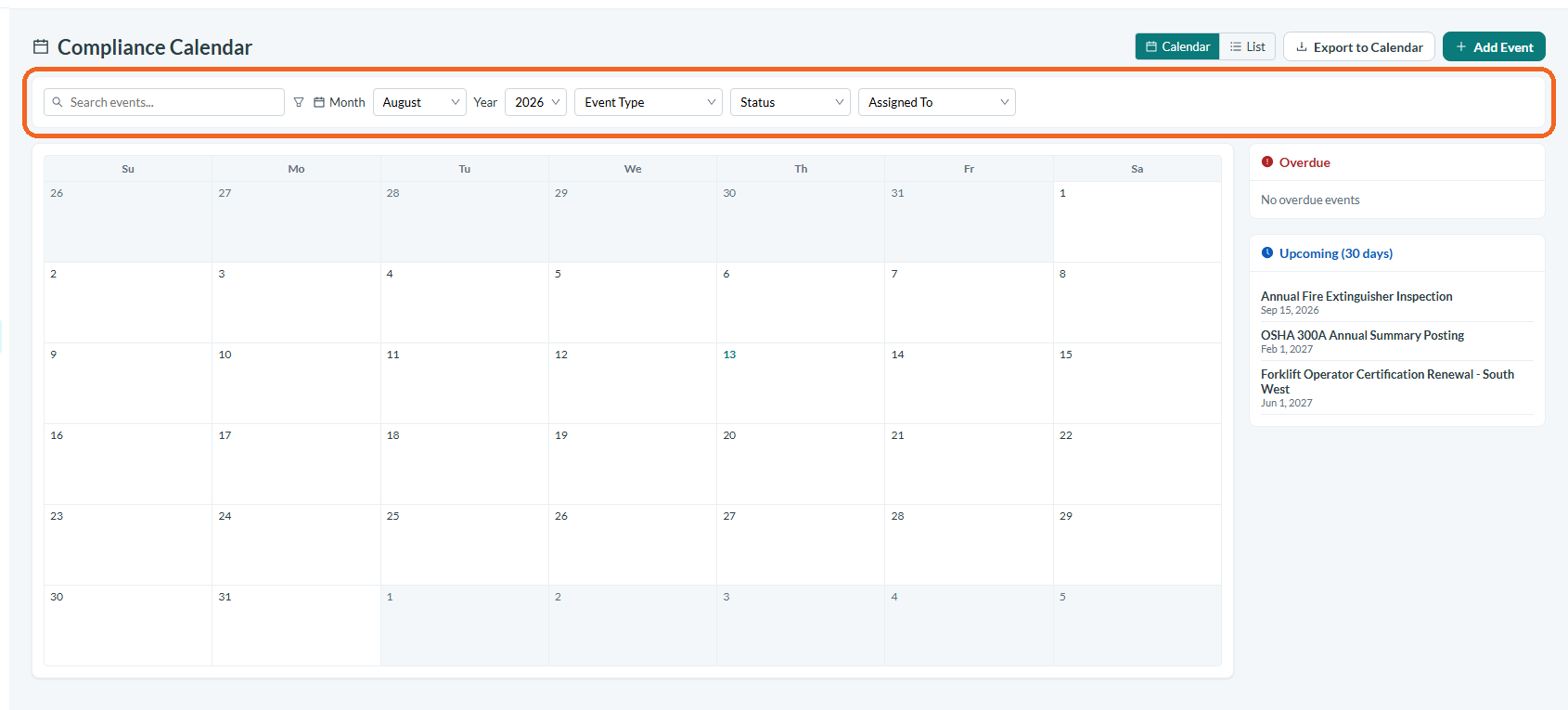Click Export to Calendar button

point(1359,46)
